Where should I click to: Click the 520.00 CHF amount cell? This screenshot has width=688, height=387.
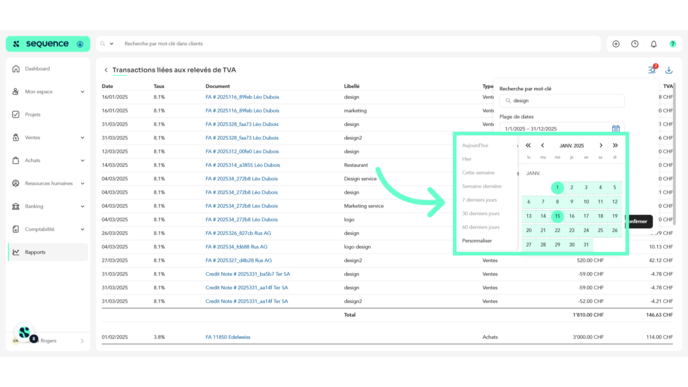590,260
